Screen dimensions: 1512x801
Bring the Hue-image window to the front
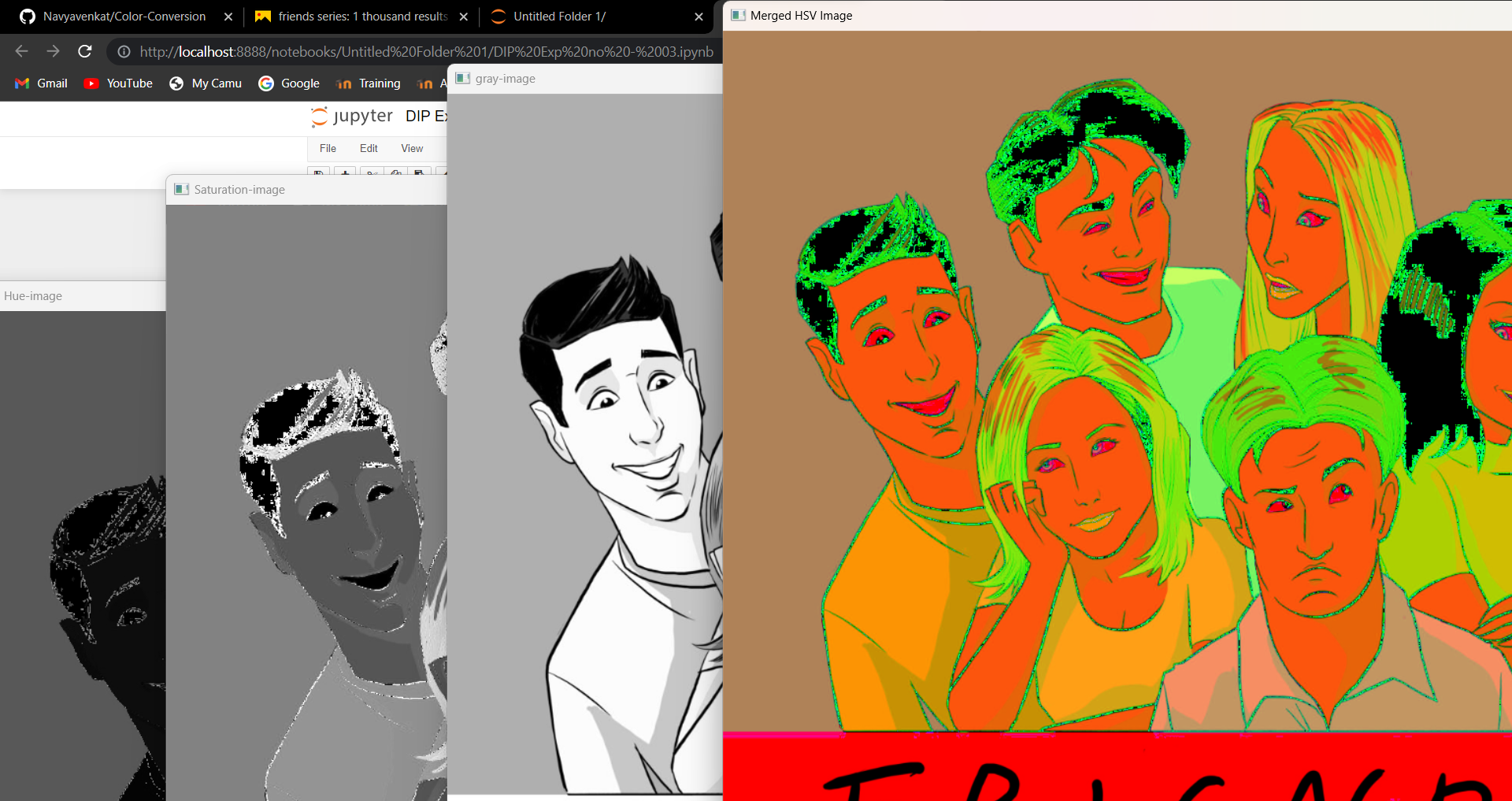(x=83, y=296)
